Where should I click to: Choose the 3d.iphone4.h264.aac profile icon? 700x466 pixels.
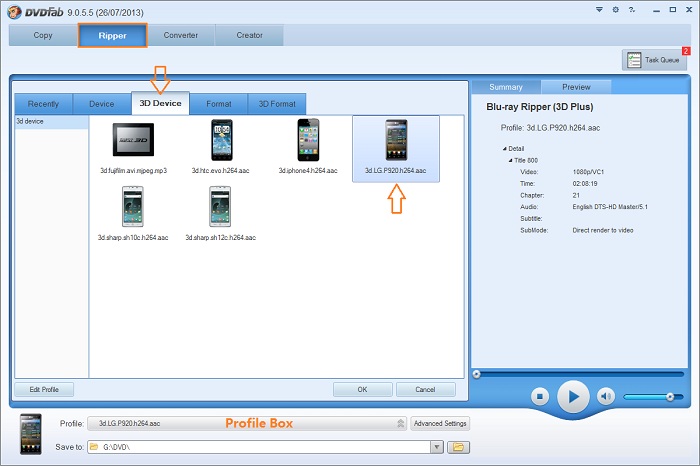pyautogui.click(x=308, y=140)
